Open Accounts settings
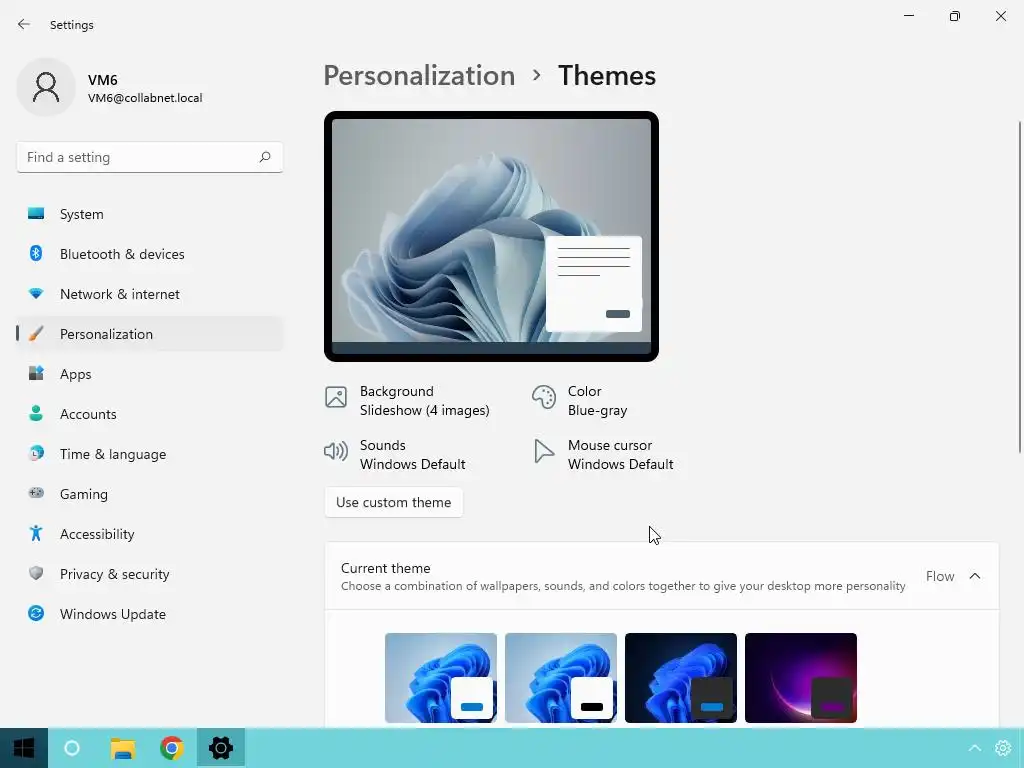The width and height of the screenshot is (1024, 768). coord(150,414)
